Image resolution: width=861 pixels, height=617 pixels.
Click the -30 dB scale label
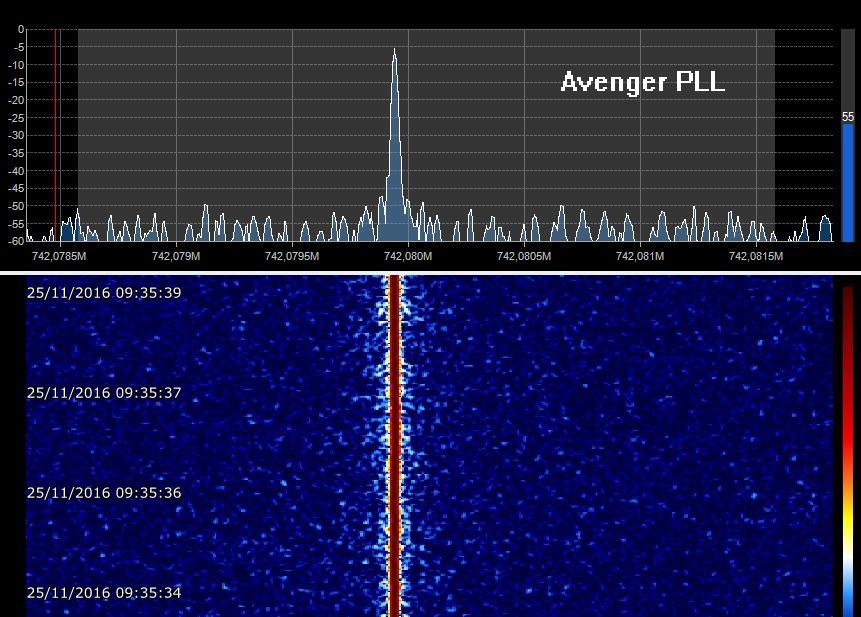tap(16, 136)
